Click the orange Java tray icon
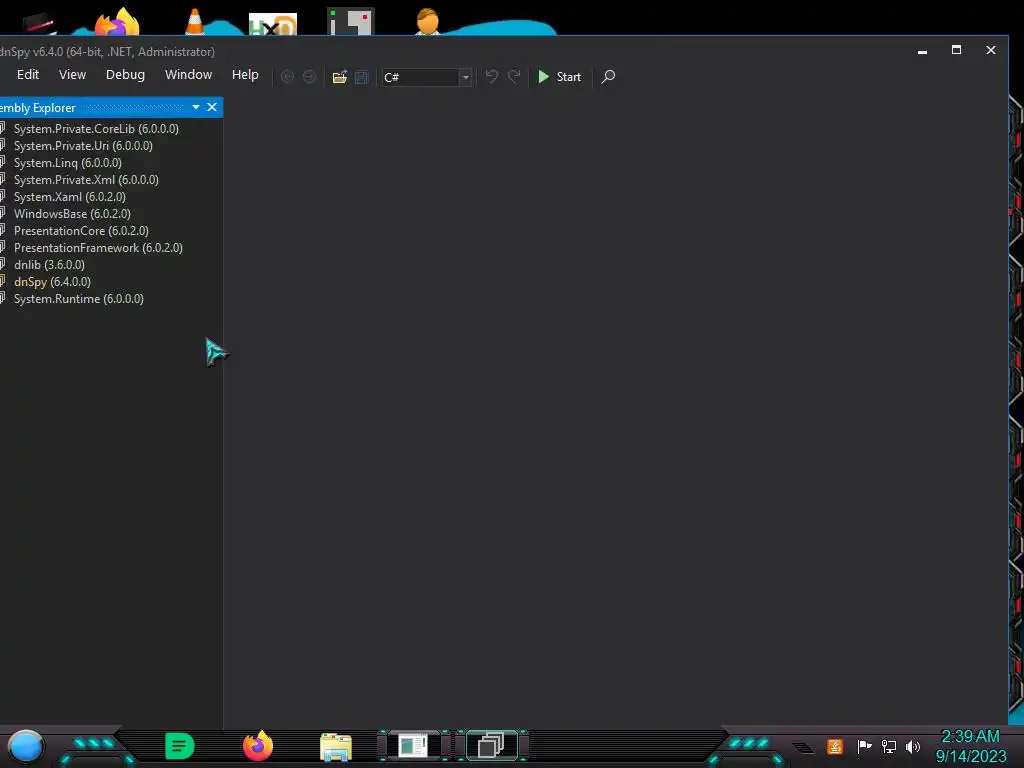The width and height of the screenshot is (1024, 768). [835, 746]
